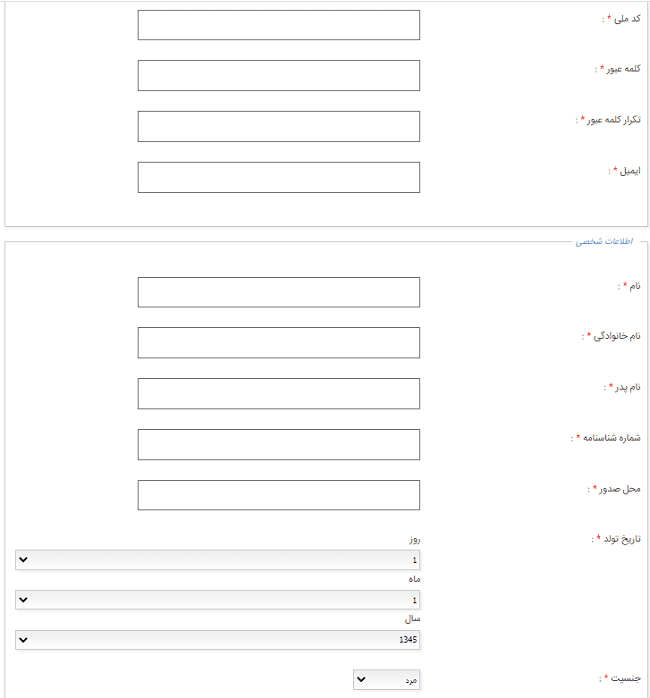Select the father's name (نام پدر) field
650x698 pixels.
tap(279, 394)
